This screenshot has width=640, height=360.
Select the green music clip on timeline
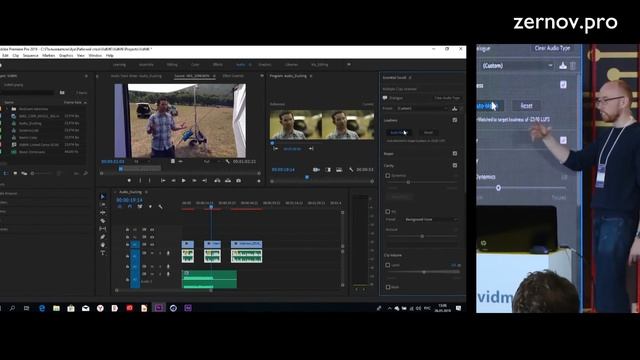pyautogui.click(x=209, y=279)
